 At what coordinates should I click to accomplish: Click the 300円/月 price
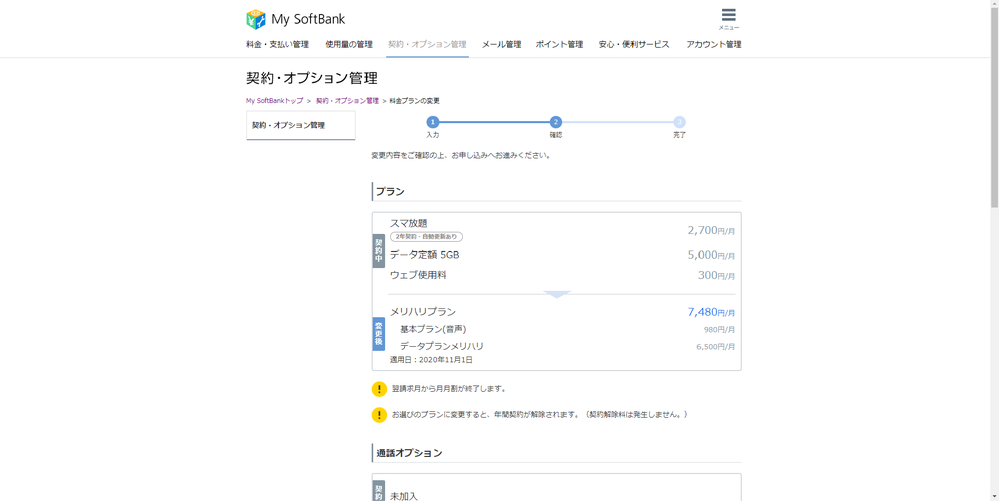pos(717,275)
